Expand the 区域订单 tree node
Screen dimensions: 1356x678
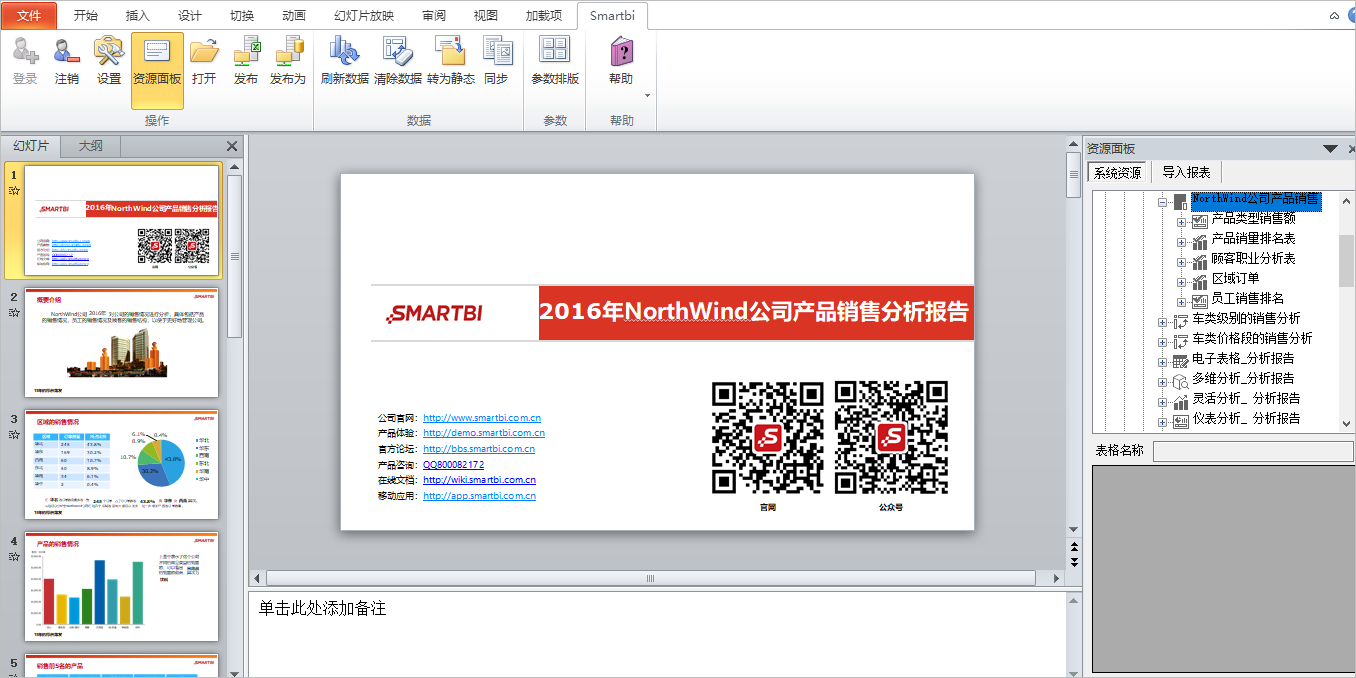1182,282
